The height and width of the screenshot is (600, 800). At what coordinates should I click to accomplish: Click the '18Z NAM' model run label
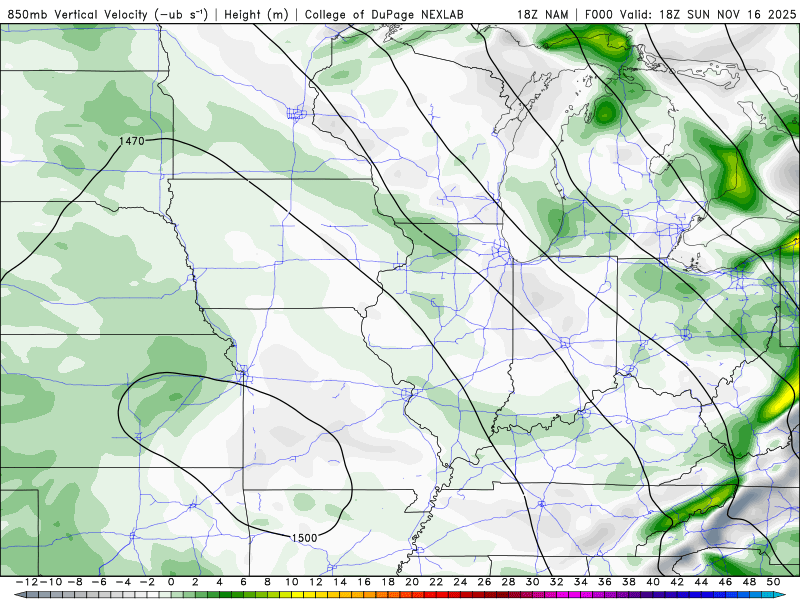coord(543,14)
